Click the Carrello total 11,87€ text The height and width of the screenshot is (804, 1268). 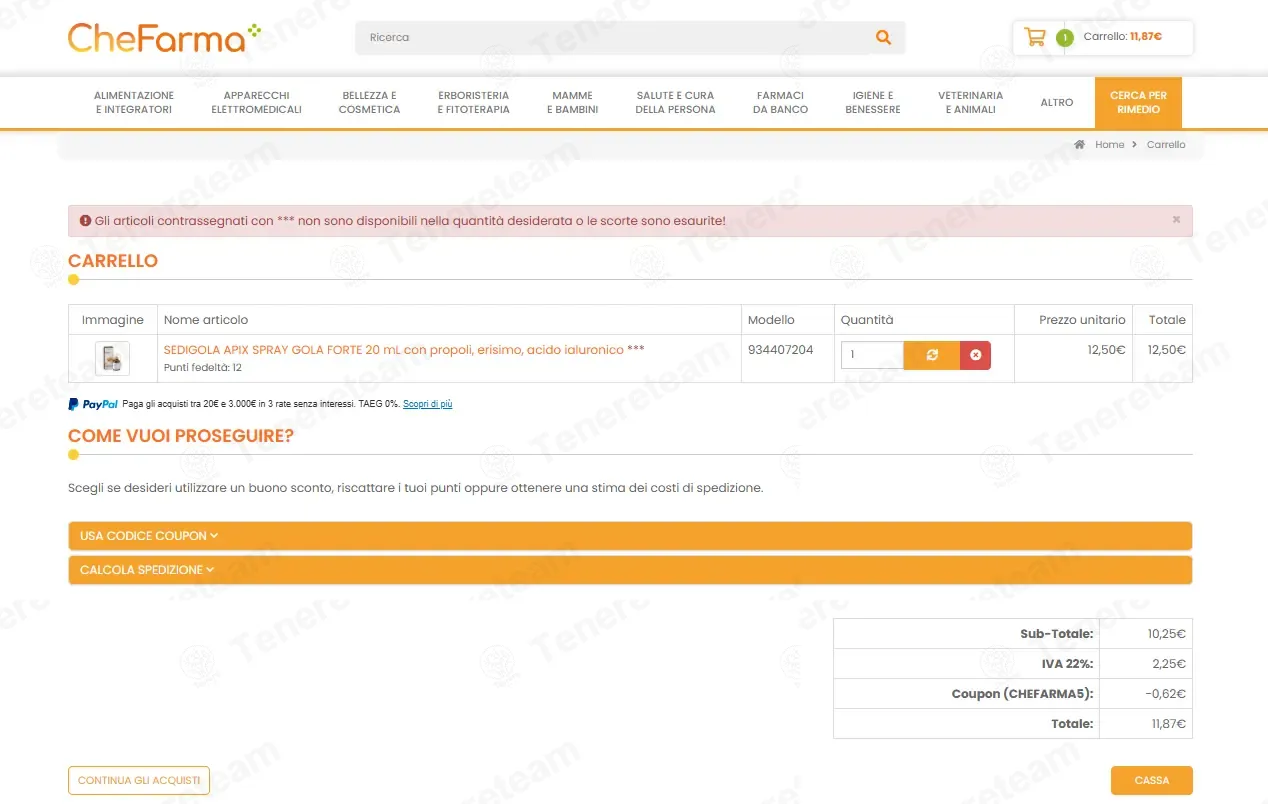[x=1146, y=37]
